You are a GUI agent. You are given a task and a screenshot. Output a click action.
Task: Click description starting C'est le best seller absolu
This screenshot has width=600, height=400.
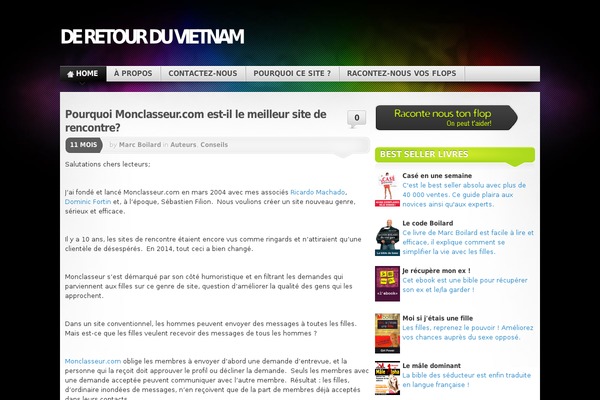(x=464, y=194)
